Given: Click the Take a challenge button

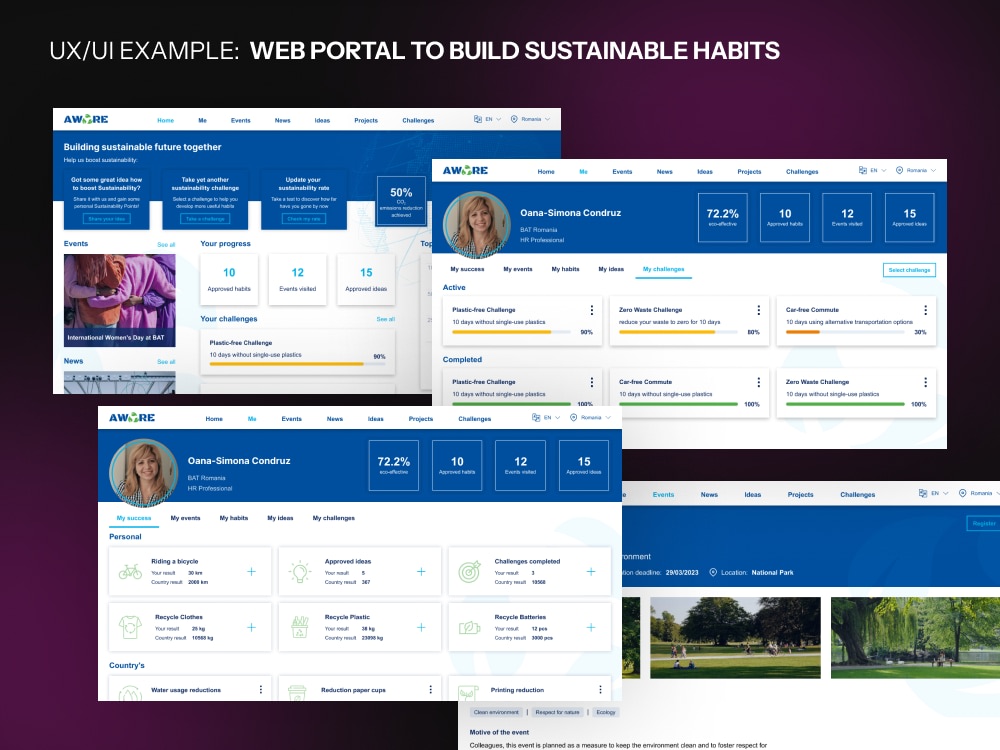Looking at the screenshot, I should coord(205,219).
